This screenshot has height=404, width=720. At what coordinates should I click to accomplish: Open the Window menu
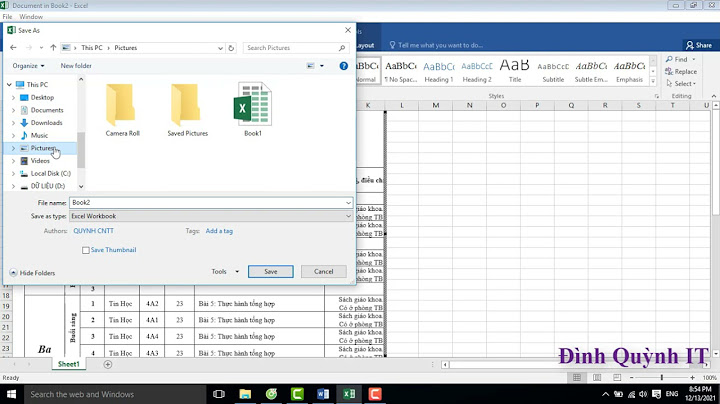31,17
